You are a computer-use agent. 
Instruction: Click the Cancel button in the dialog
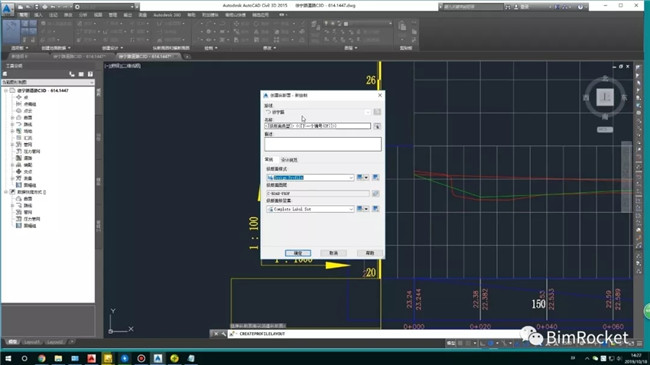[333, 253]
